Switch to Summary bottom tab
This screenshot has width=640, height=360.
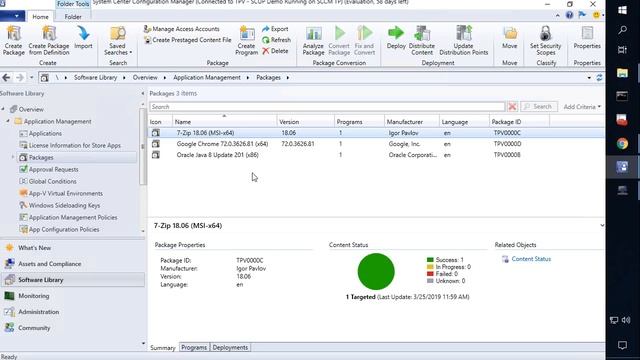click(x=162, y=348)
